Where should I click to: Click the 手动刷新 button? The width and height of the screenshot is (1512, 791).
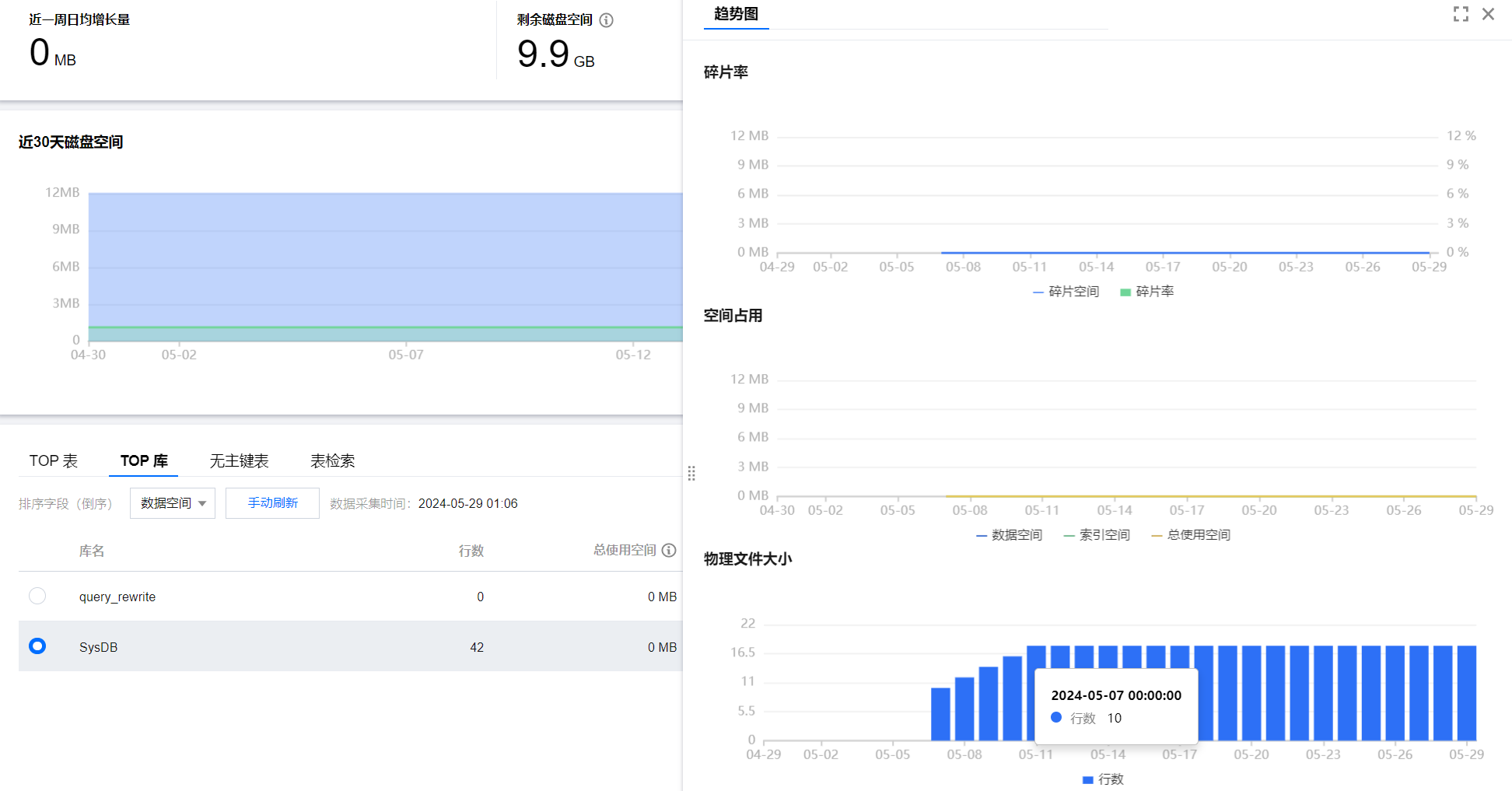coord(272,503)
